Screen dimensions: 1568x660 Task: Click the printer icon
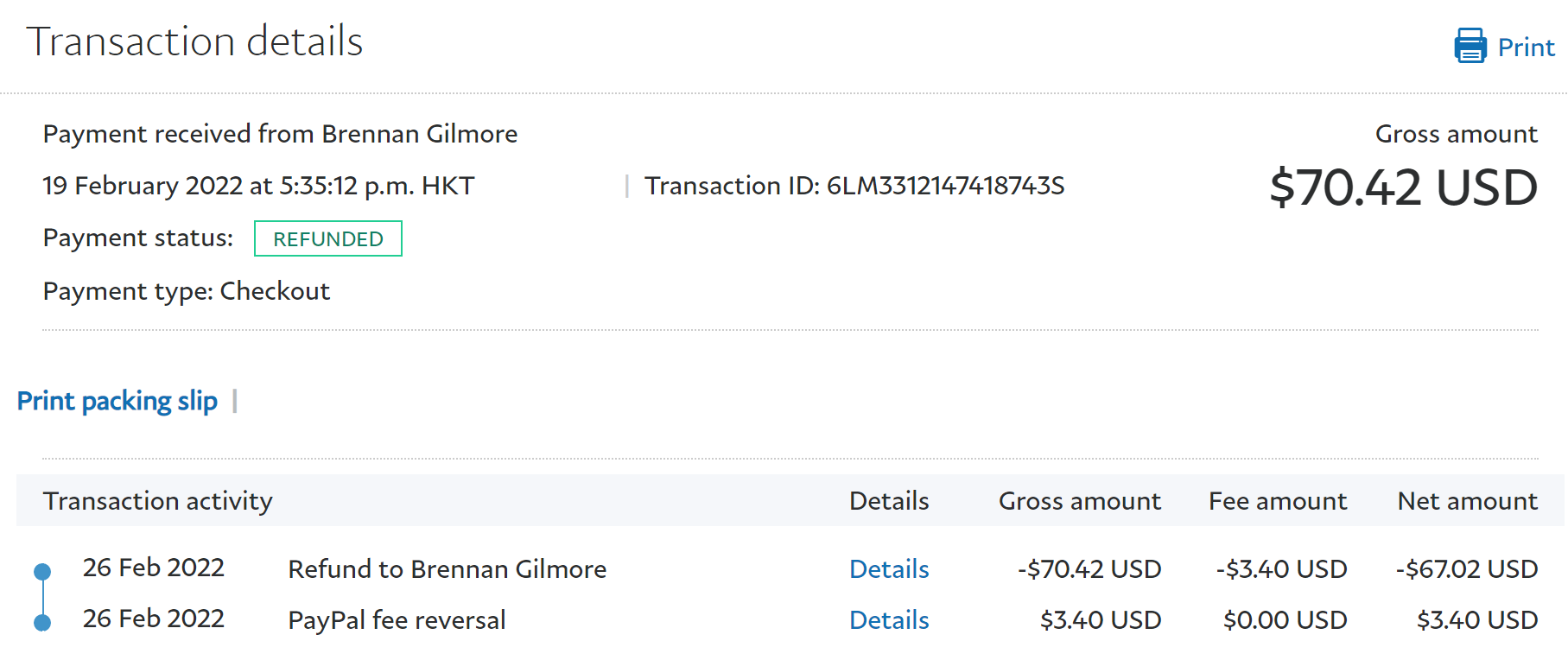(x=1470, y=46)
